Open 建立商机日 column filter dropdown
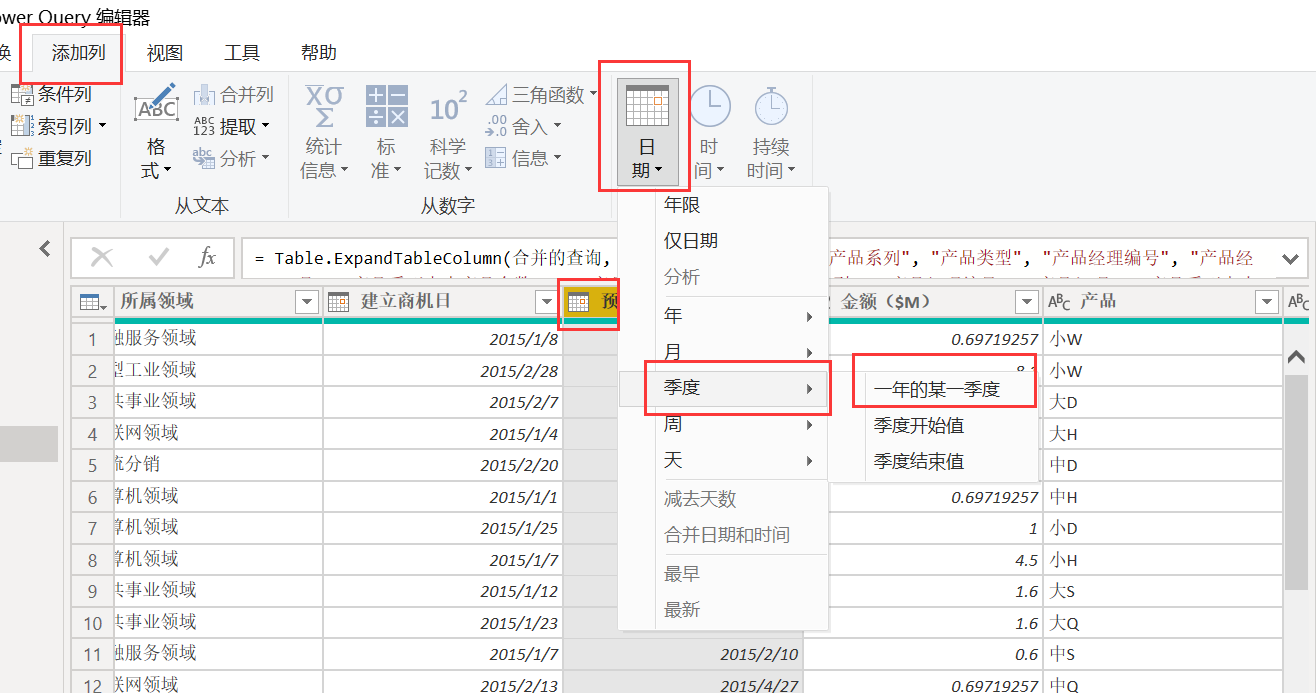Viewport: 1316px width, 693px height. click(546, 302)
